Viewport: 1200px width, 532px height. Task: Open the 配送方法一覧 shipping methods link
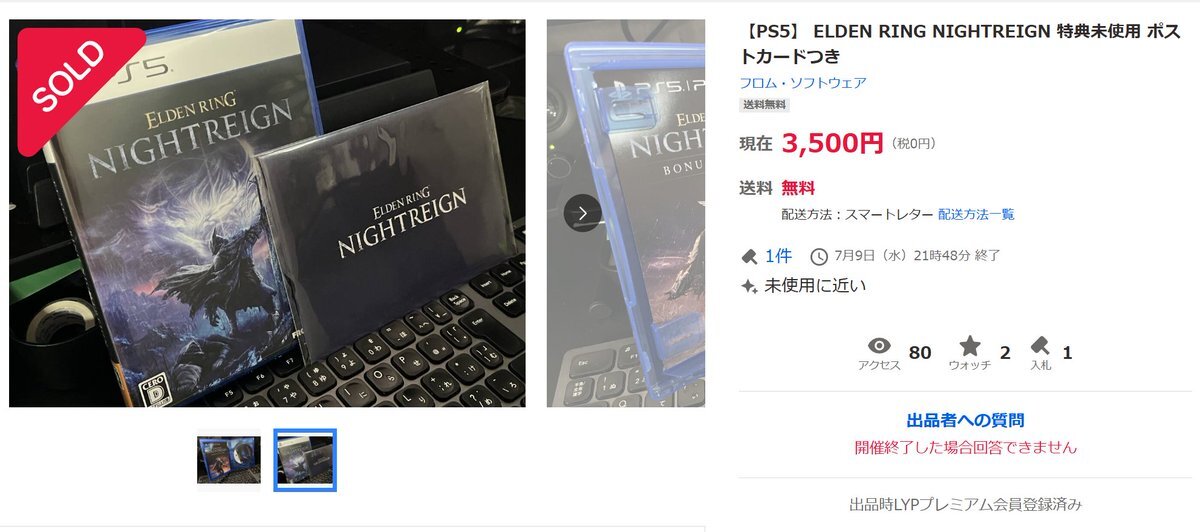pos(976,214)
